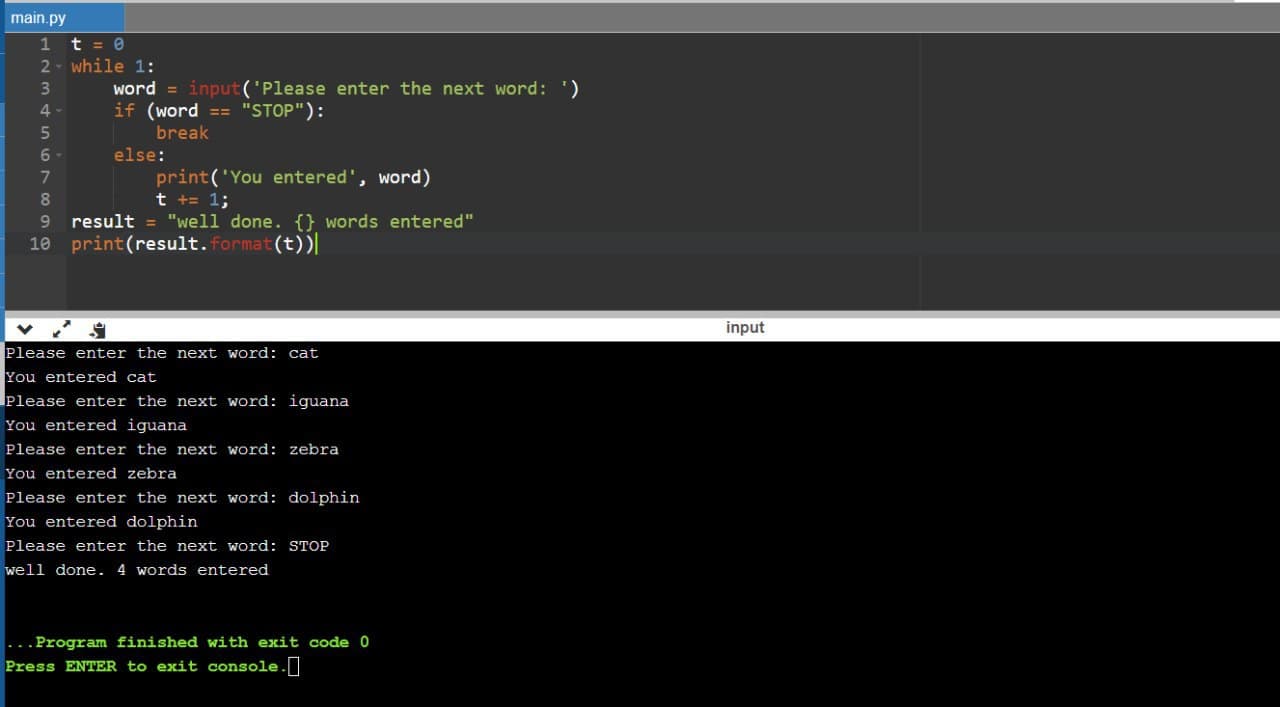Click 'result' variable name on line 9
The width and height of the screenshot is (1280, 707).
tap(102, 222)
